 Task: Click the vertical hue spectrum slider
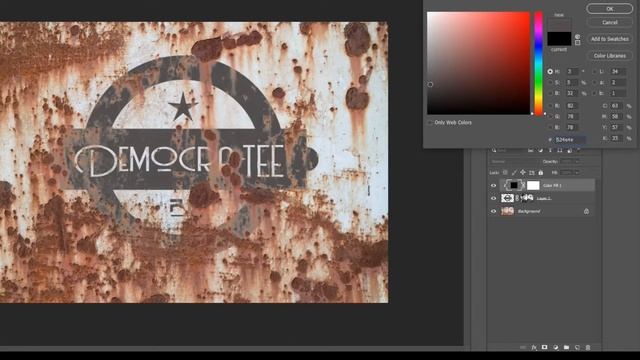coord(539,63)
